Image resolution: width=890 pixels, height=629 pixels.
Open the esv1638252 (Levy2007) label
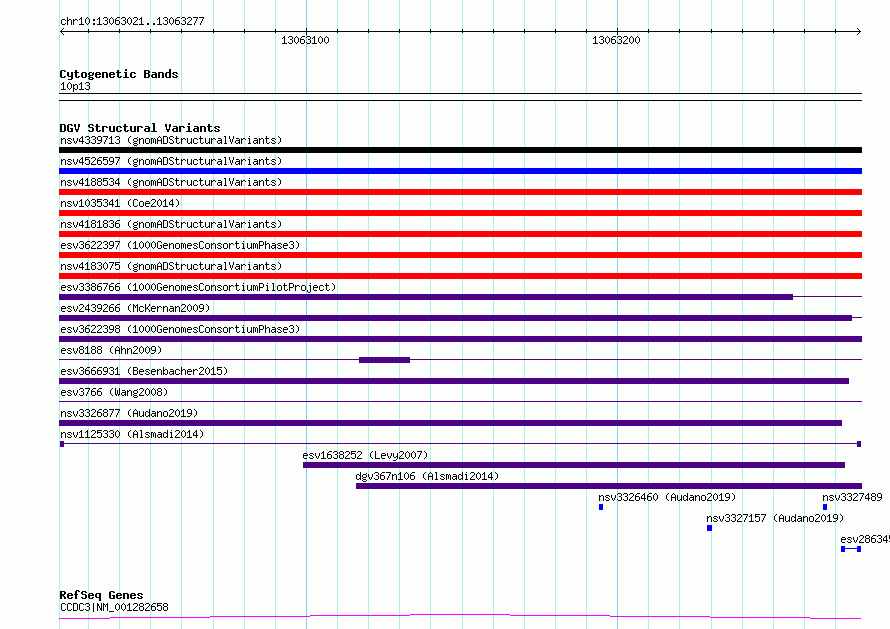(x=365, y=455)
